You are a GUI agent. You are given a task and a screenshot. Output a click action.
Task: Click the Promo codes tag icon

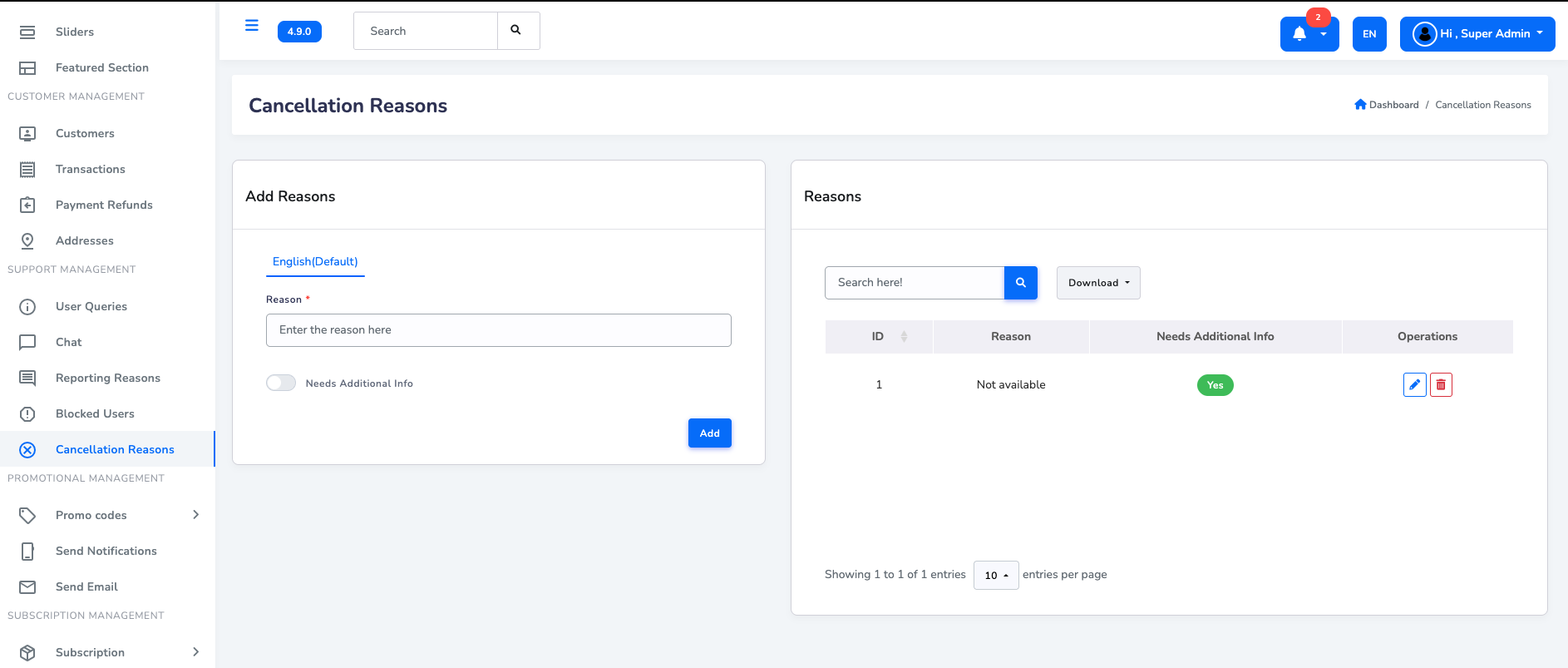tap(27, 516)
